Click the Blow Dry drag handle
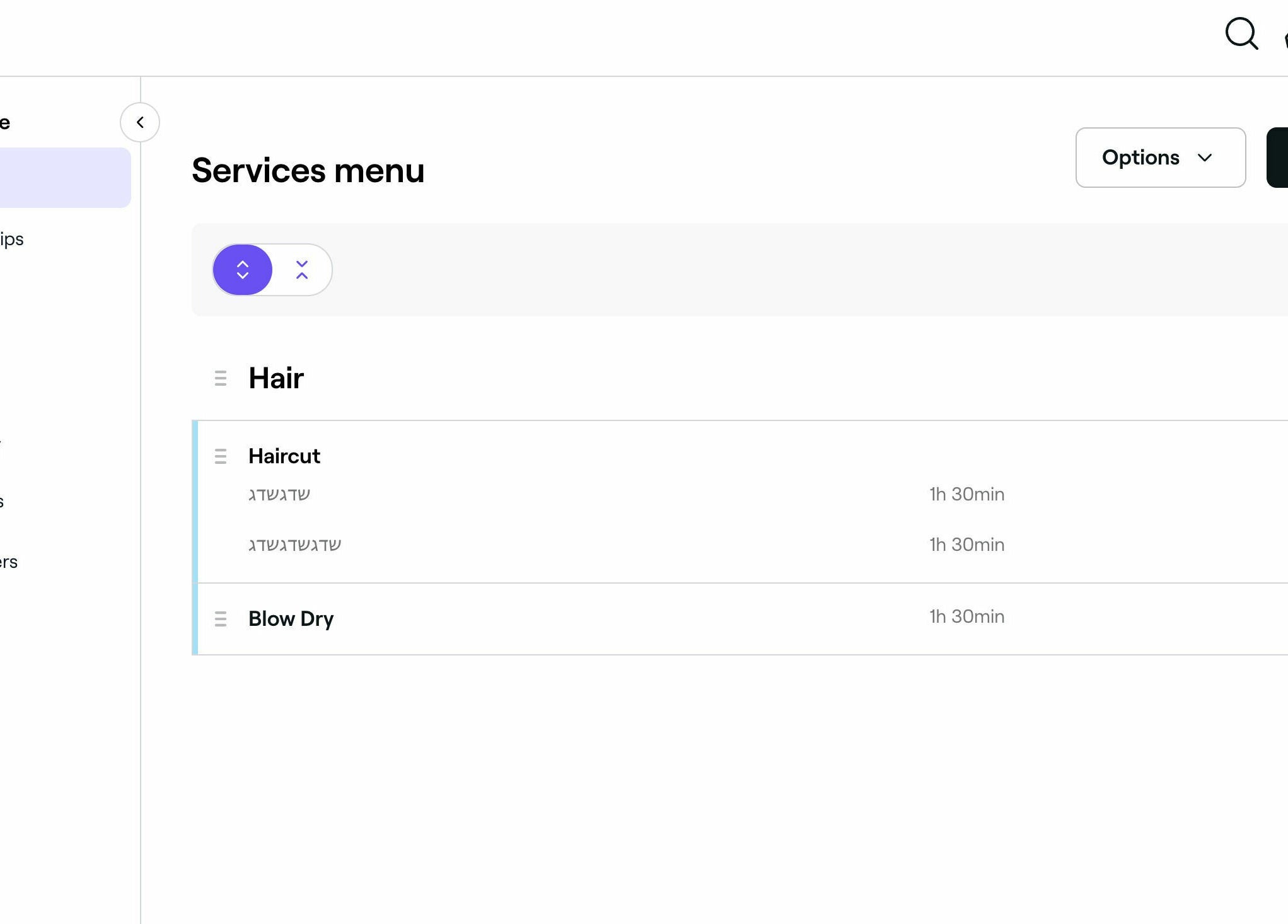 click(x=220, y=619)
